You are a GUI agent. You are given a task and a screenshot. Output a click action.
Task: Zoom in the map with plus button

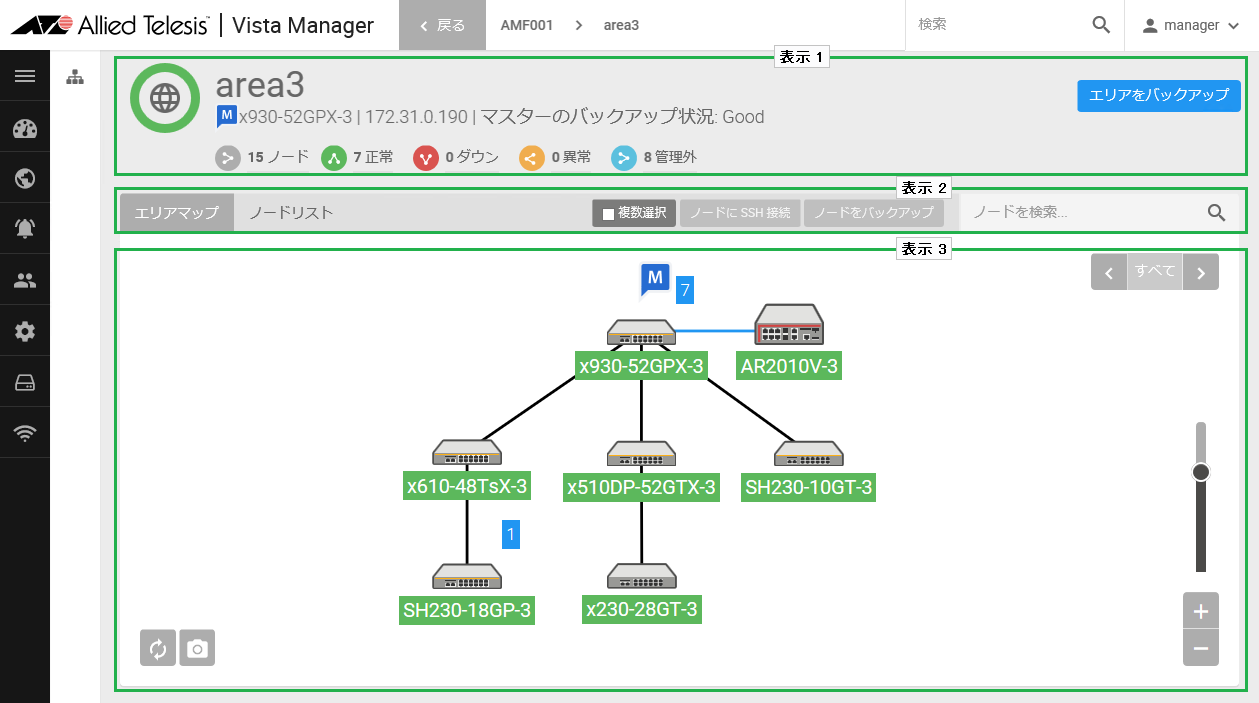click(x=1200, y=610)
